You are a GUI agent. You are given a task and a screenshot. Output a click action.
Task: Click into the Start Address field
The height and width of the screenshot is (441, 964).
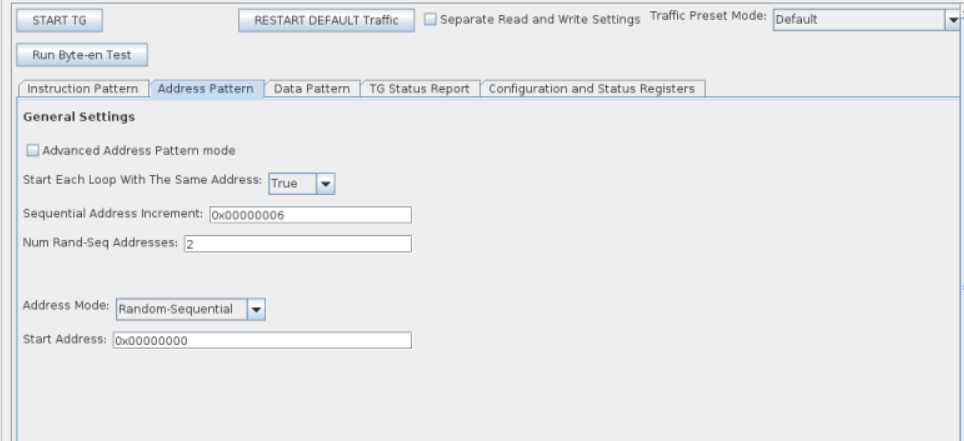(x=261, y=341)
